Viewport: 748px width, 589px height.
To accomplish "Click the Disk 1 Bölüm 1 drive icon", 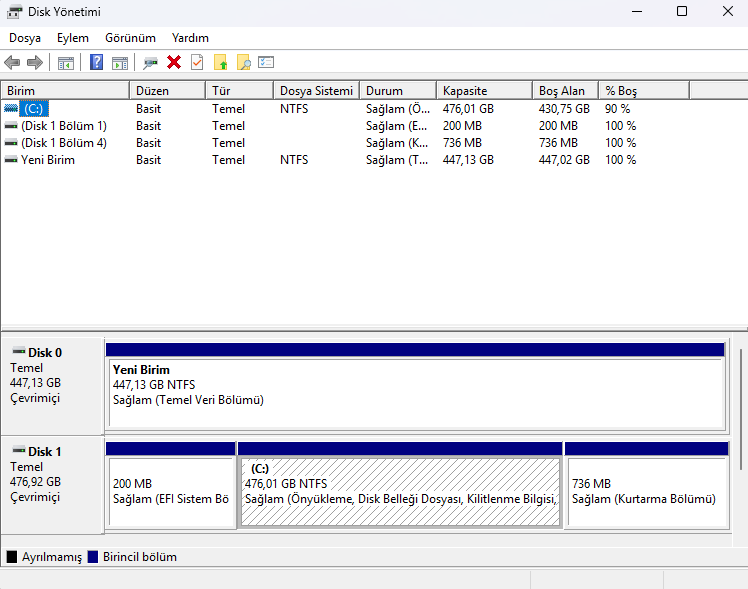I will click(x=10, y=126).
